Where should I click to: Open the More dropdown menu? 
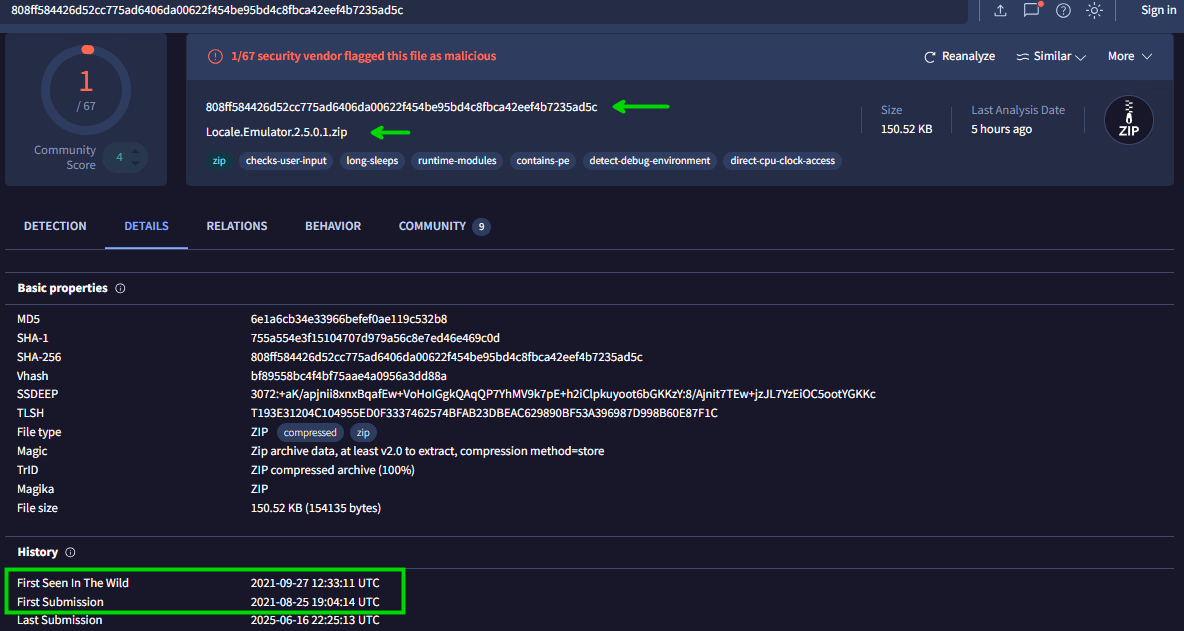[x=1129, y=57]
